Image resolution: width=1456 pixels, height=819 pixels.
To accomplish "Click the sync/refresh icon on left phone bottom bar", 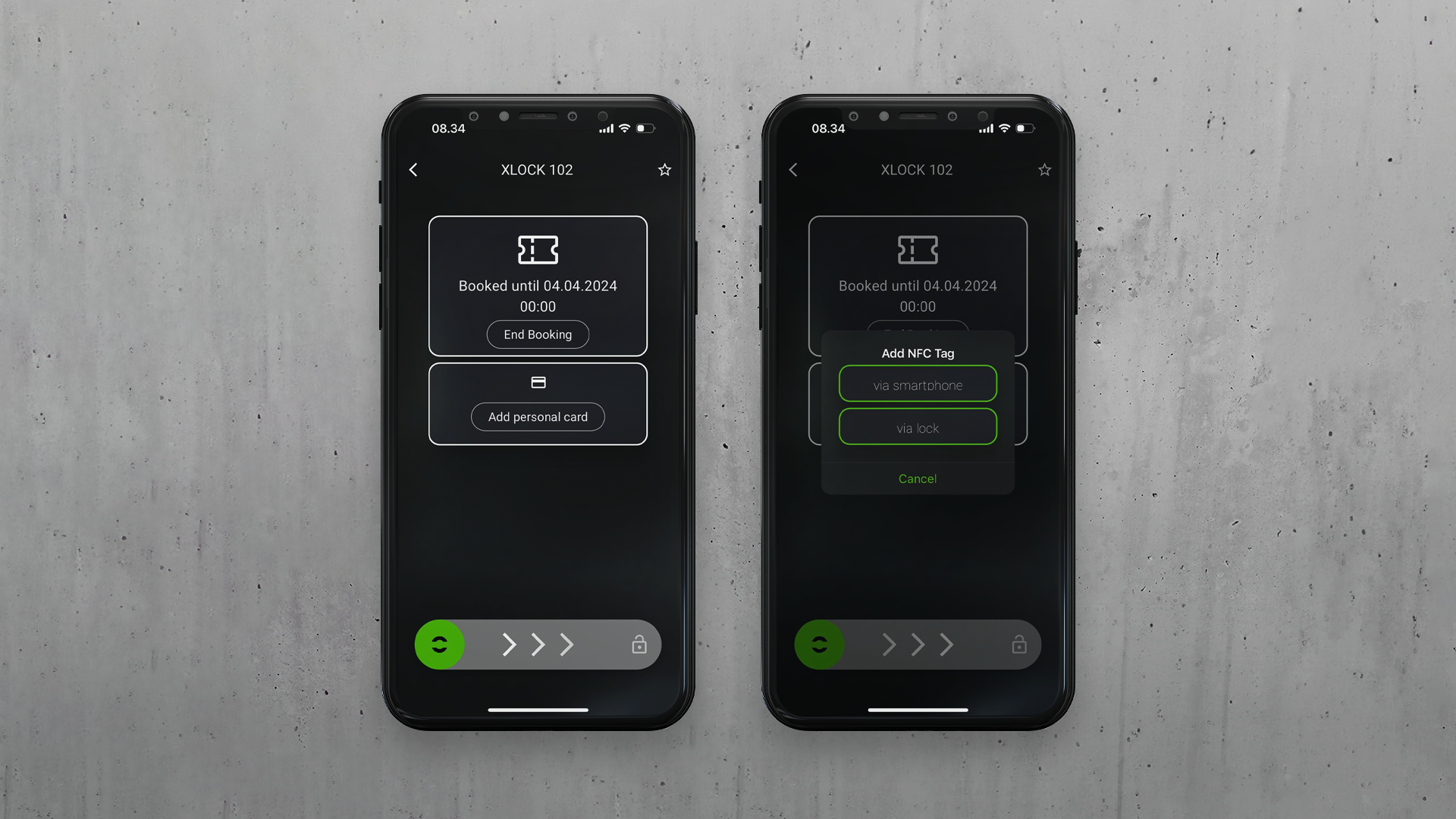I will (x=439, y=645).
